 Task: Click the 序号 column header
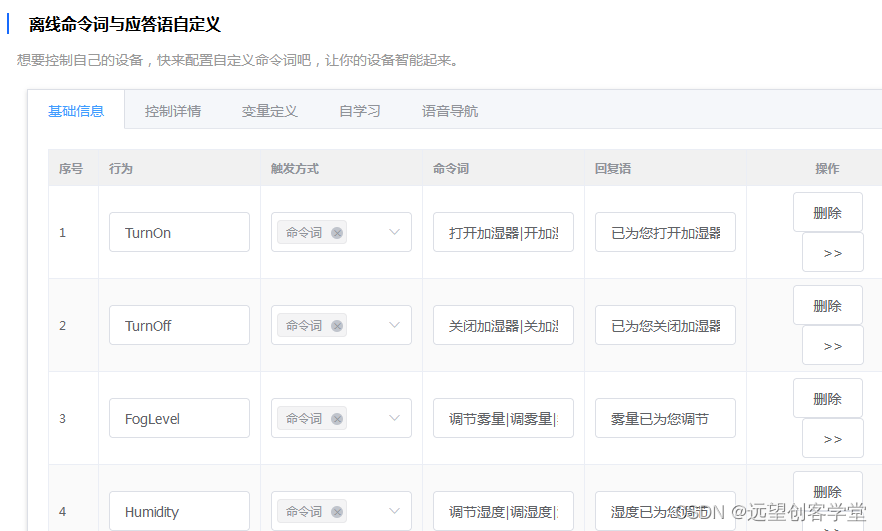(x=71, y=168)
